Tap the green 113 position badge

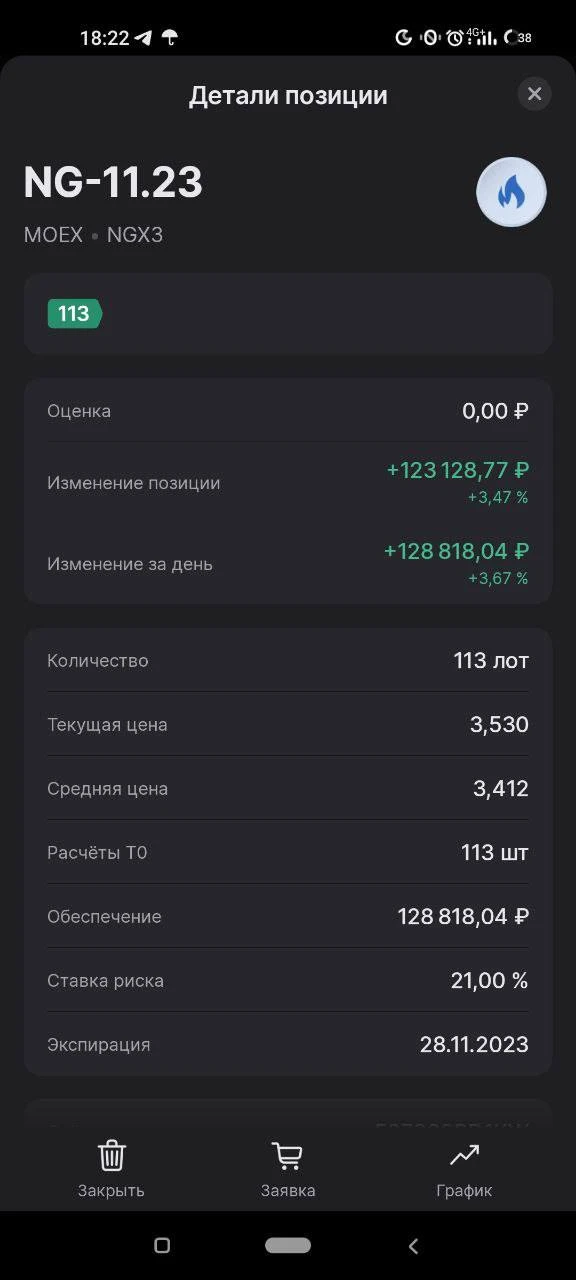[x=74, y=314]
